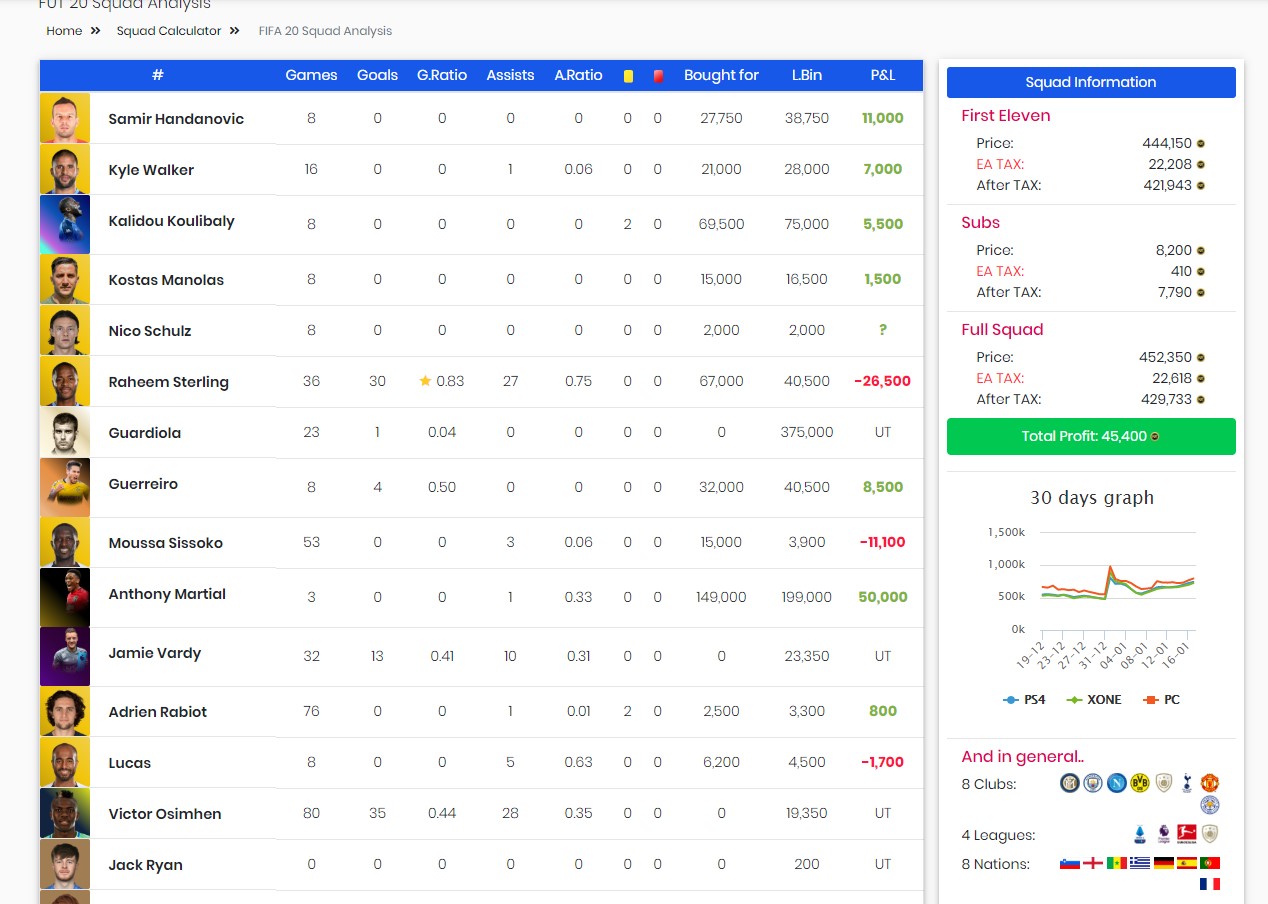This screenshot has width=1268, height=904.
Task: Open Victor Osimhen player link
Action: pos(165,814)
